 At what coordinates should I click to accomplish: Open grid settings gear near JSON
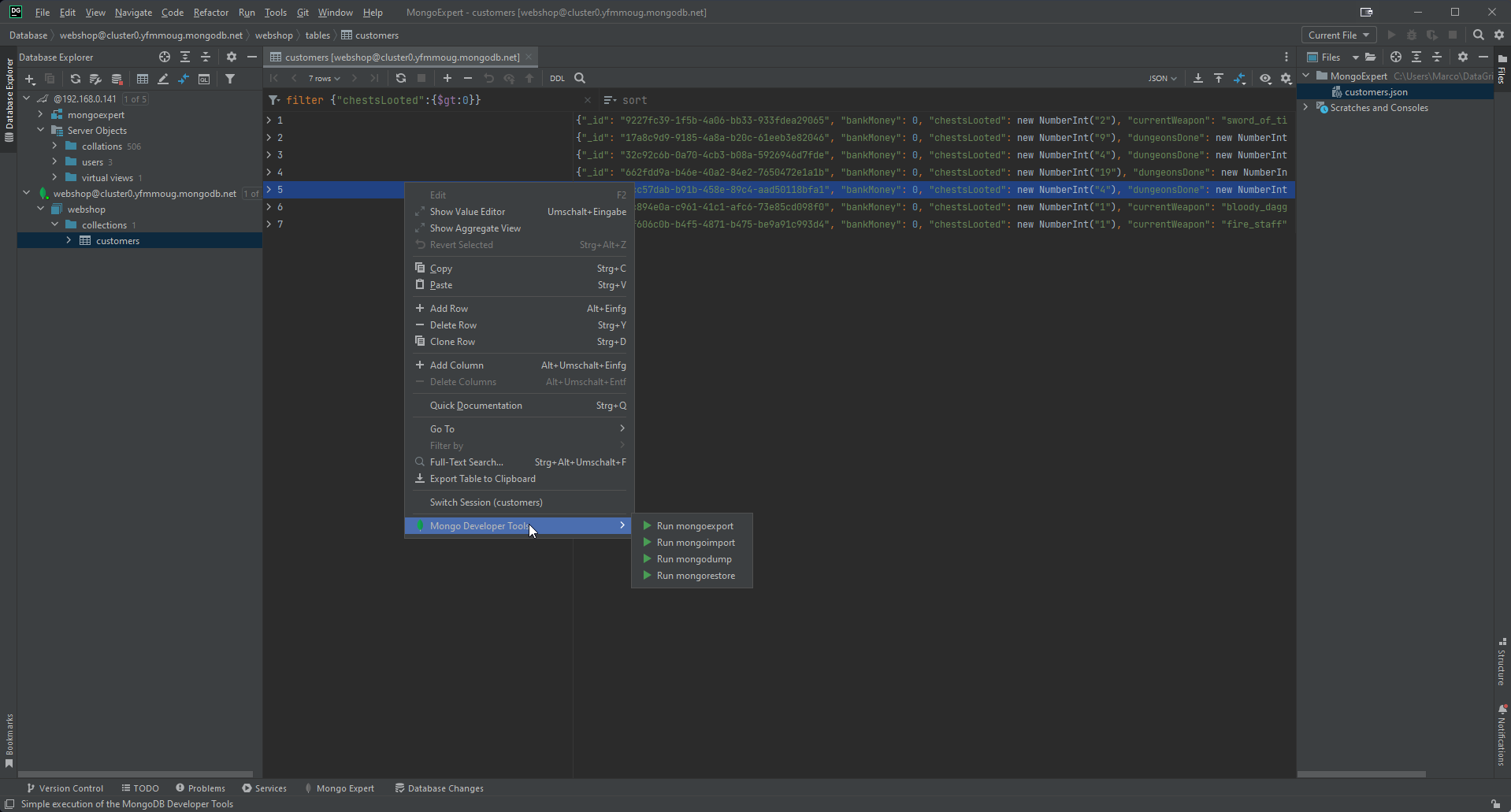[x=1286, y=78]
